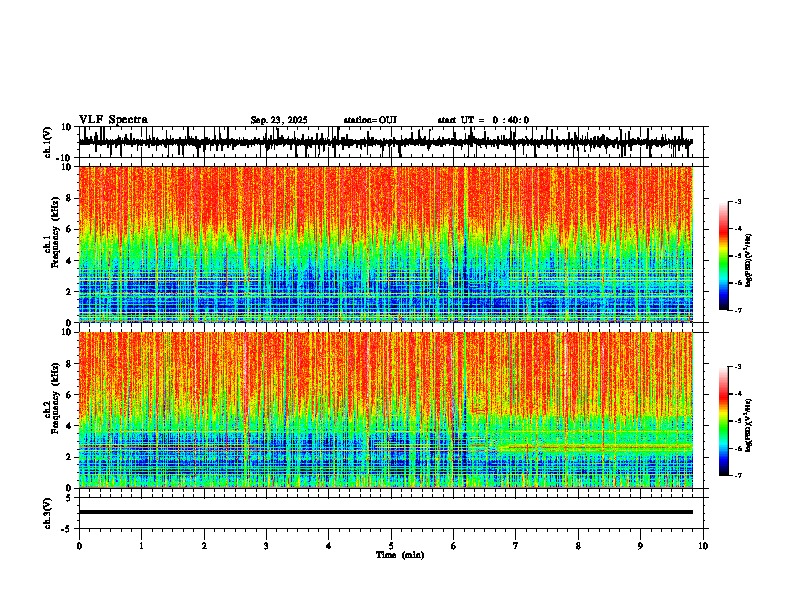Click the "ch.1(V)" waveform axis label

(48, 142)
